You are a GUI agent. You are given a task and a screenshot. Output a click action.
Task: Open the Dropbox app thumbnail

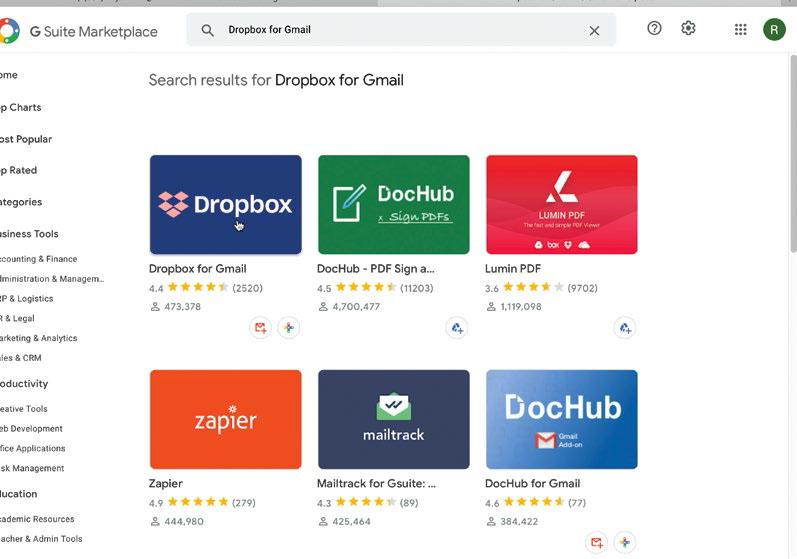tap(226, 205)
